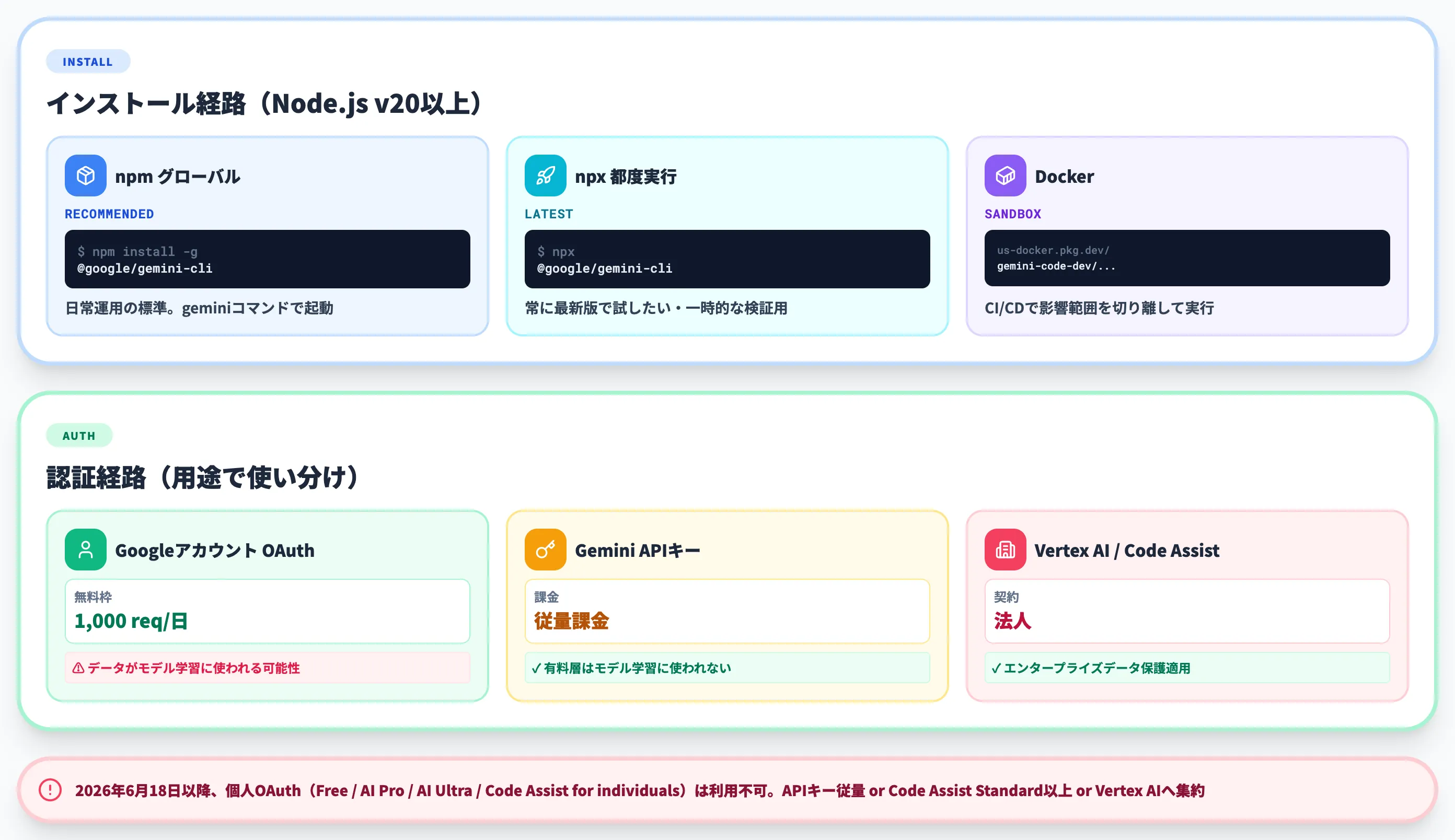
Task: Click the INSTALL badge
Action: point(88,62)
